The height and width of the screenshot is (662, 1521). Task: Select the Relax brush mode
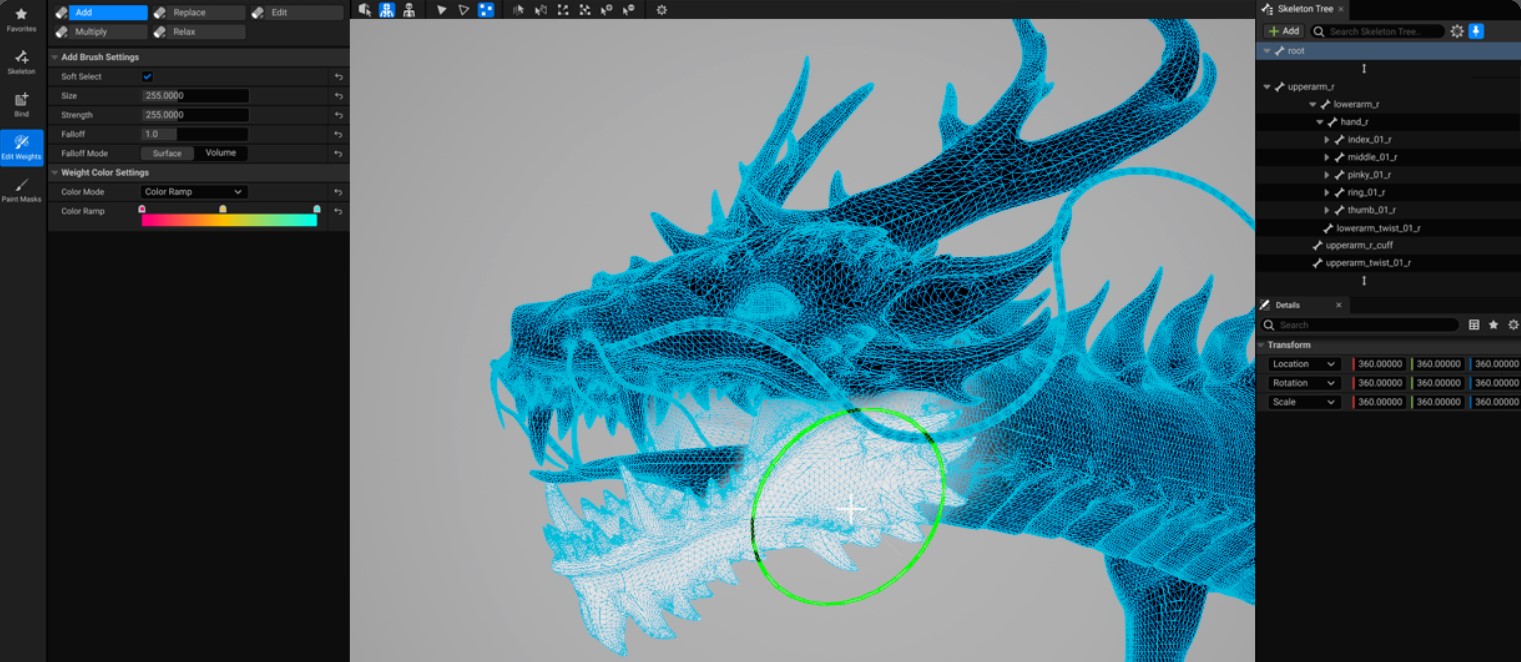198,32
